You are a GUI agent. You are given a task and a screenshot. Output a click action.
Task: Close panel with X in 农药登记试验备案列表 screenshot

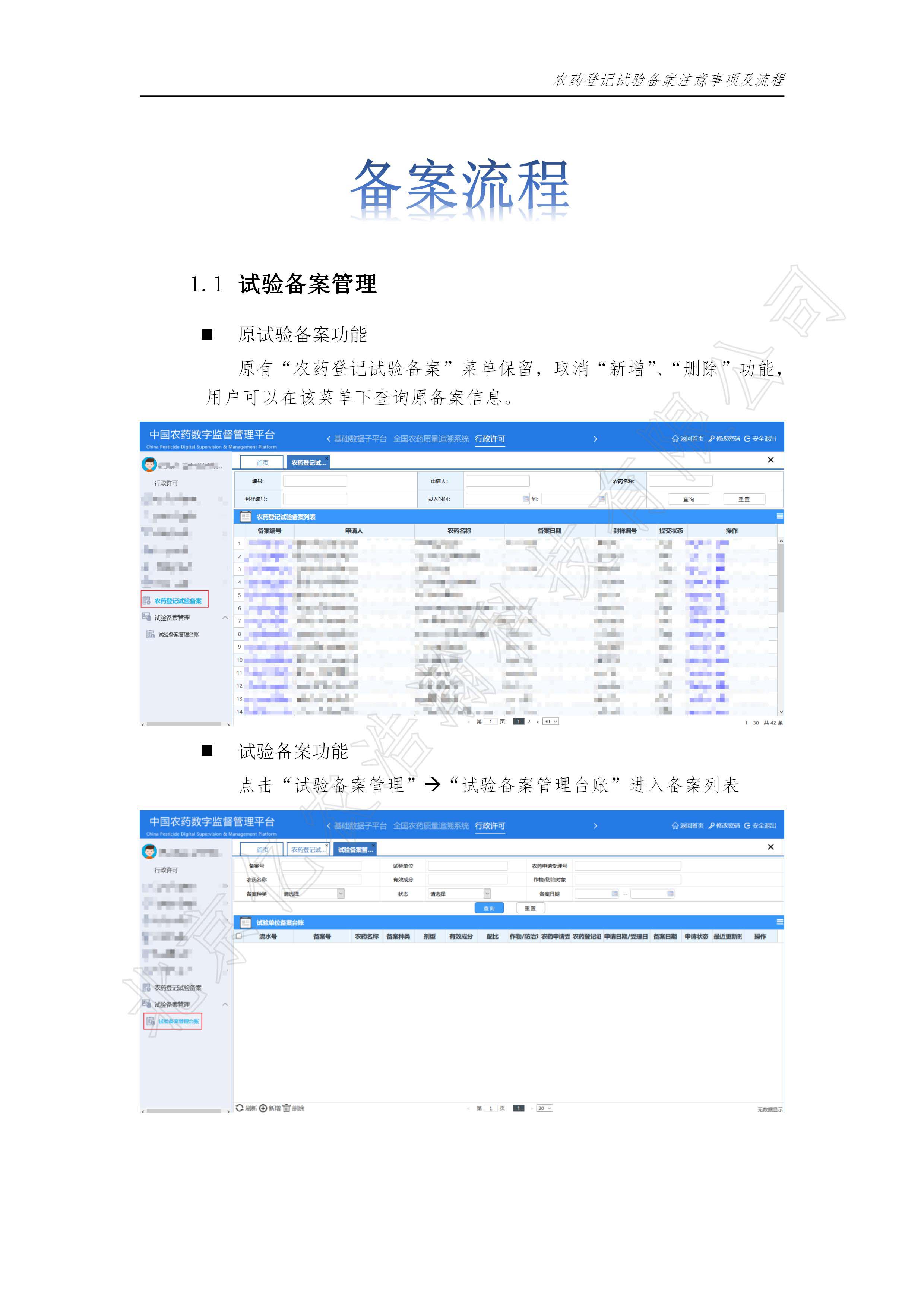pos(770,460)
